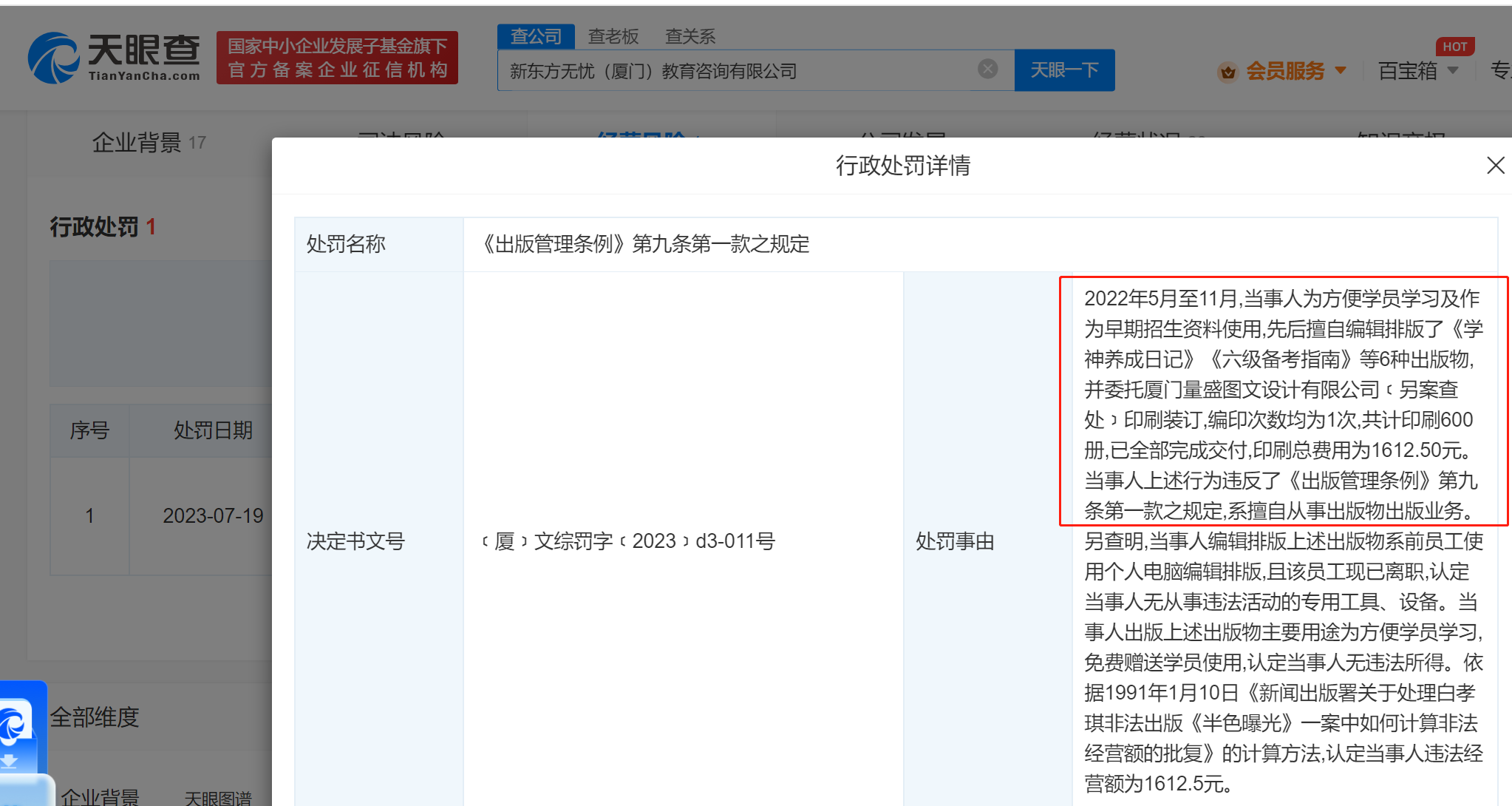Image resolution: width=1512 pixels, height=806 pixels.
Task: Click the 全部维度 heading
Action: (95, 717)
